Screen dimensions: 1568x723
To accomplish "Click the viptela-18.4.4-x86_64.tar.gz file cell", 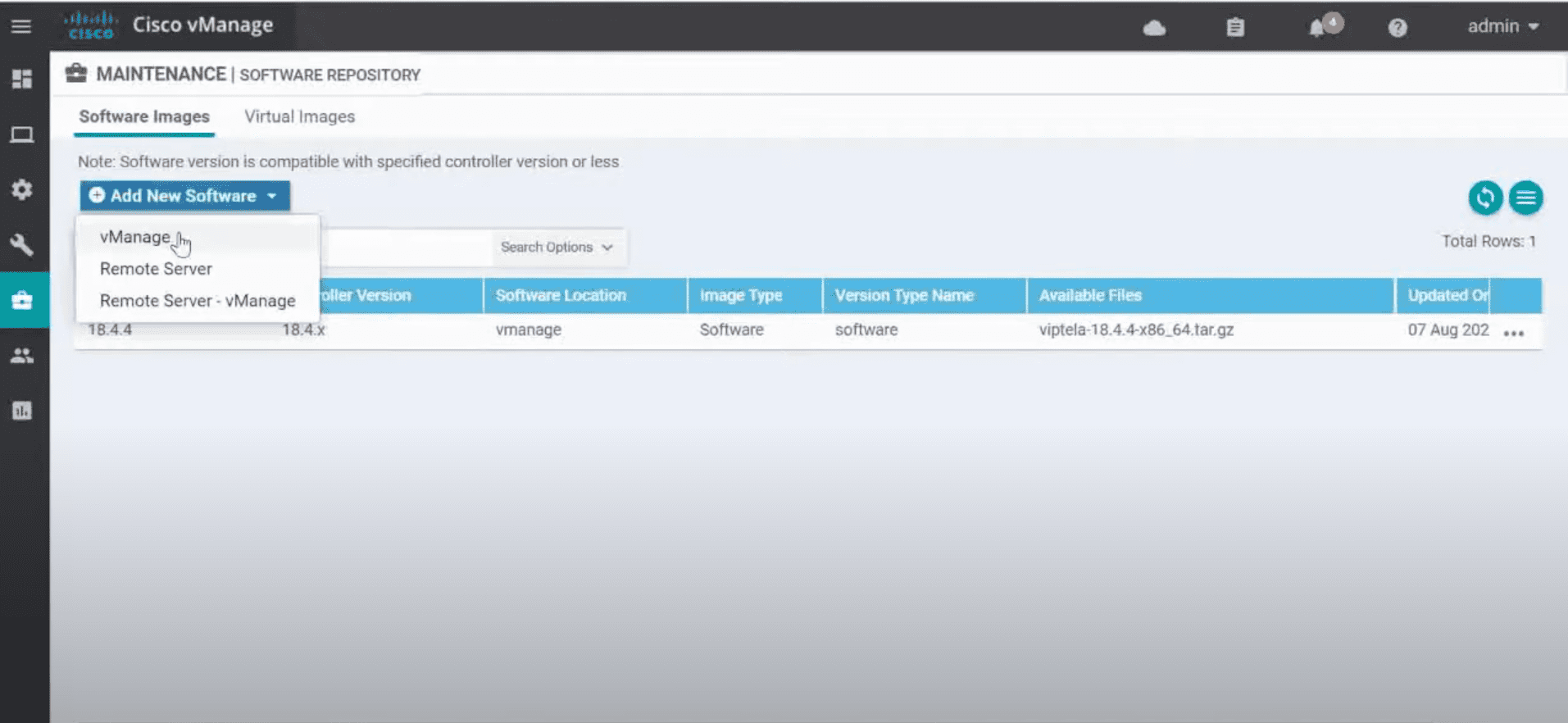I will point(1136,330).
